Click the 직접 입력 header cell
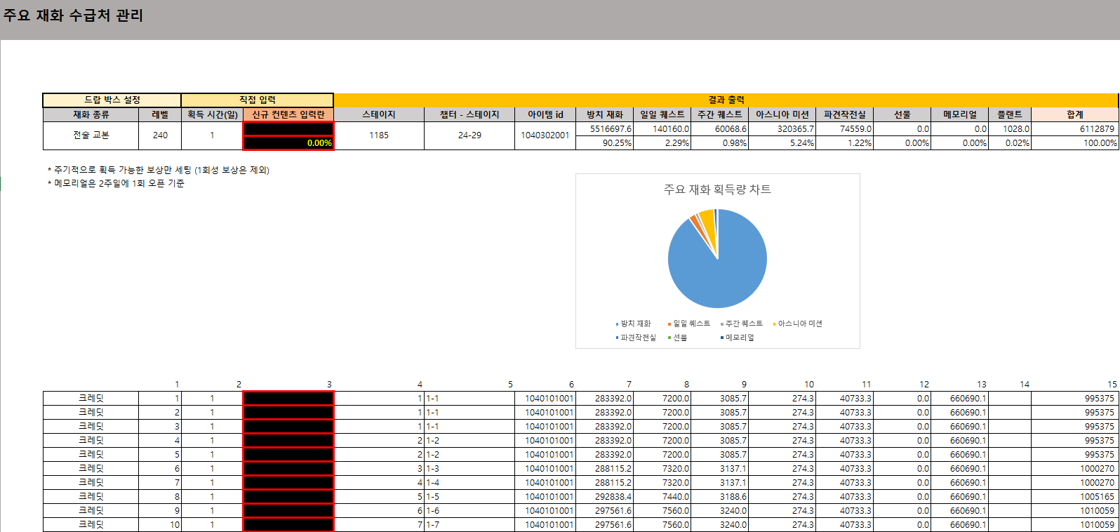1120x532 pixels. (x=257, y=101)
